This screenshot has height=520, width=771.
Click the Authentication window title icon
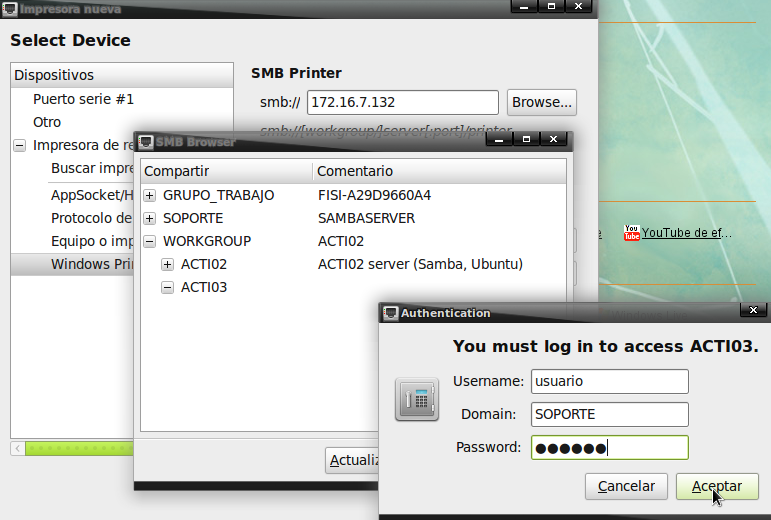coord(390,313)
